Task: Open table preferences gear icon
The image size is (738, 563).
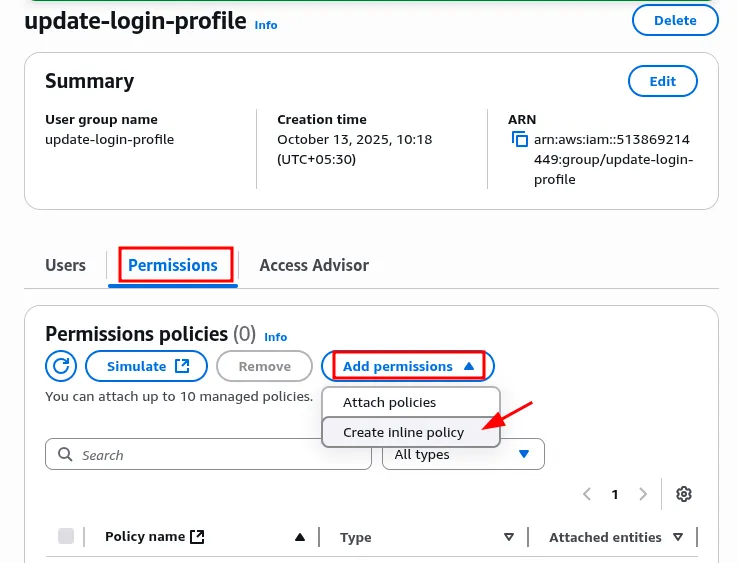Action: 684,494
